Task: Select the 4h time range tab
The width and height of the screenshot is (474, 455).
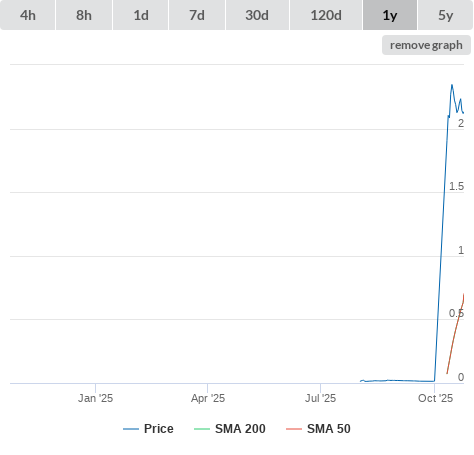Action: point(28,15)
